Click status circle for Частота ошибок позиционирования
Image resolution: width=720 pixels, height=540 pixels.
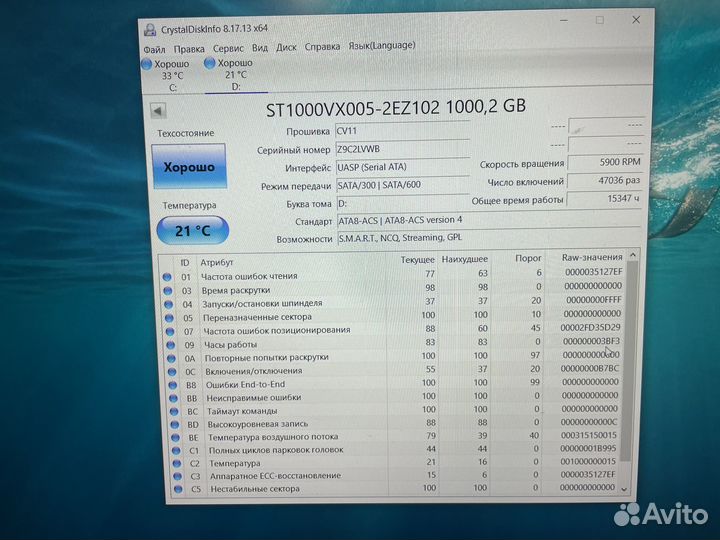click(170, 332)
